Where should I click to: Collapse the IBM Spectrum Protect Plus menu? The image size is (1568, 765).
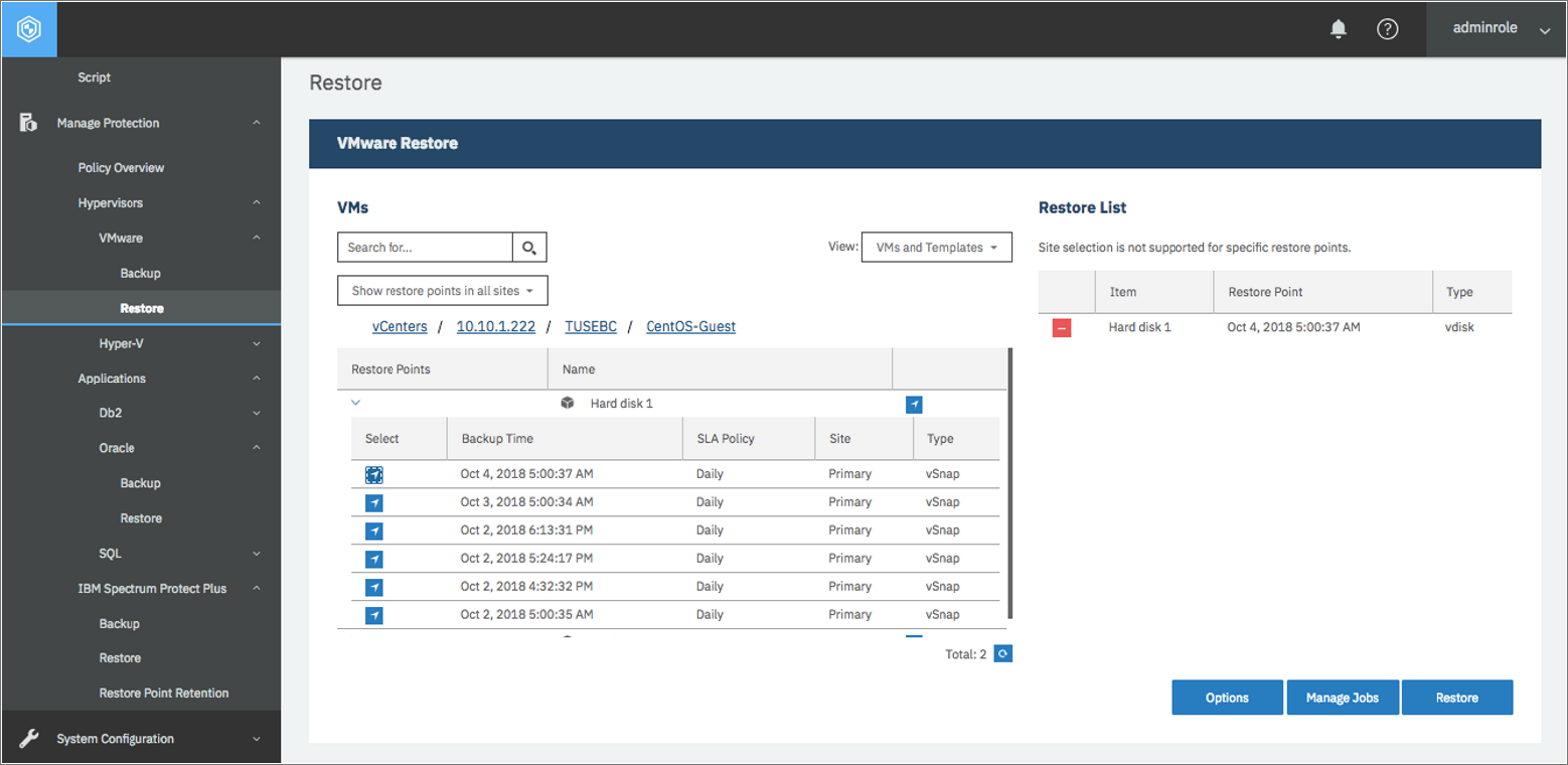tap(256, 589)
